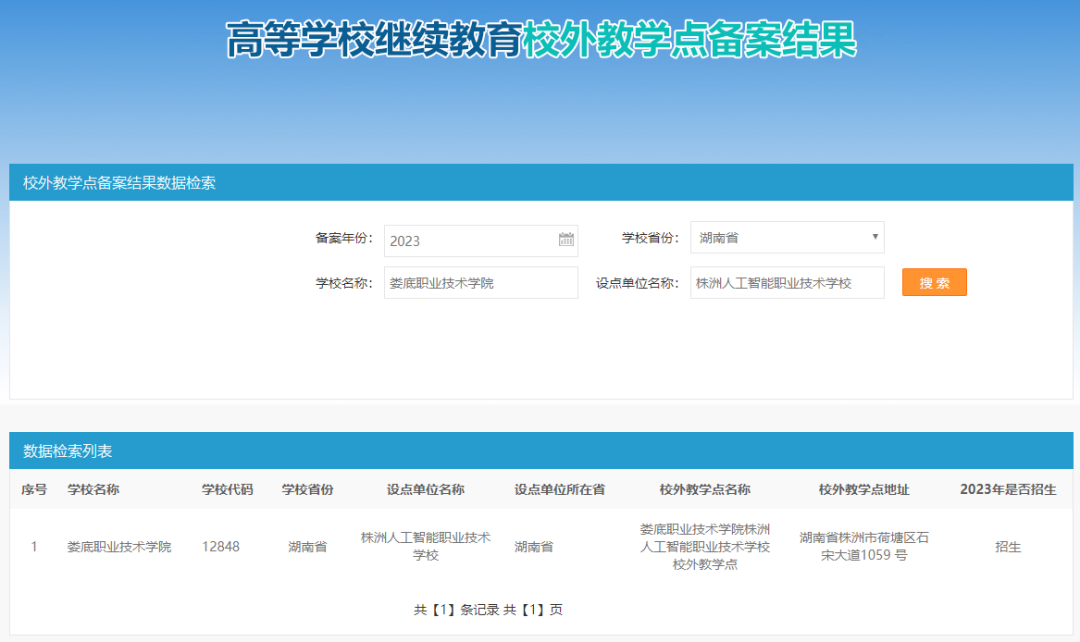Click the page title 高等学校继续教育校外教学点备案结果

point(540,40)
